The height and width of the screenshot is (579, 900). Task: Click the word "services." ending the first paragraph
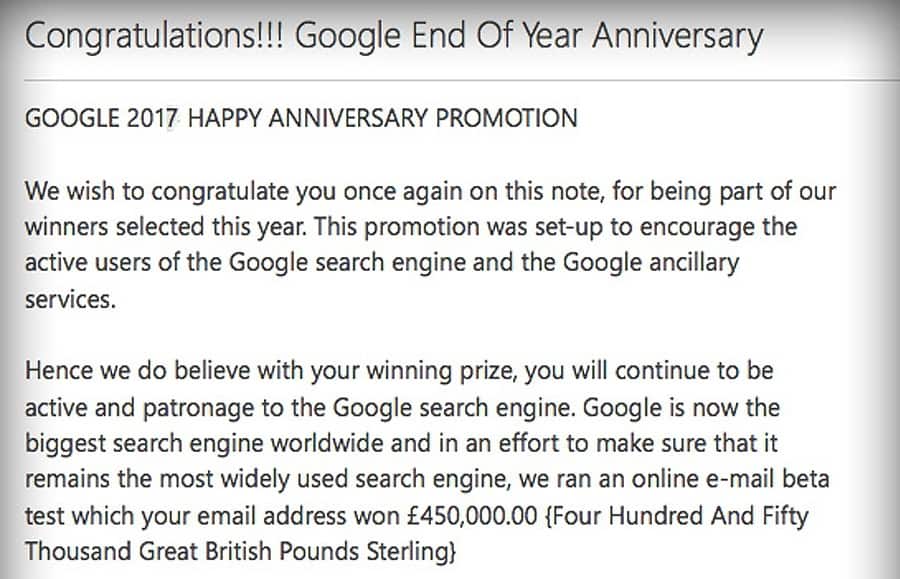pyautogui.click(x=70, y=300)
